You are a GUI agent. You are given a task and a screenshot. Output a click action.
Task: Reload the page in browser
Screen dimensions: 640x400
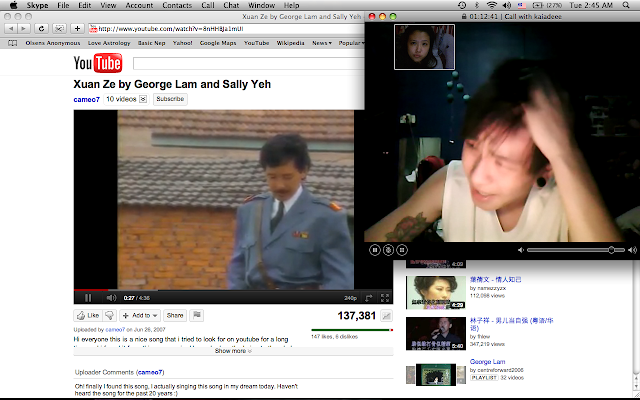point(41,29)
